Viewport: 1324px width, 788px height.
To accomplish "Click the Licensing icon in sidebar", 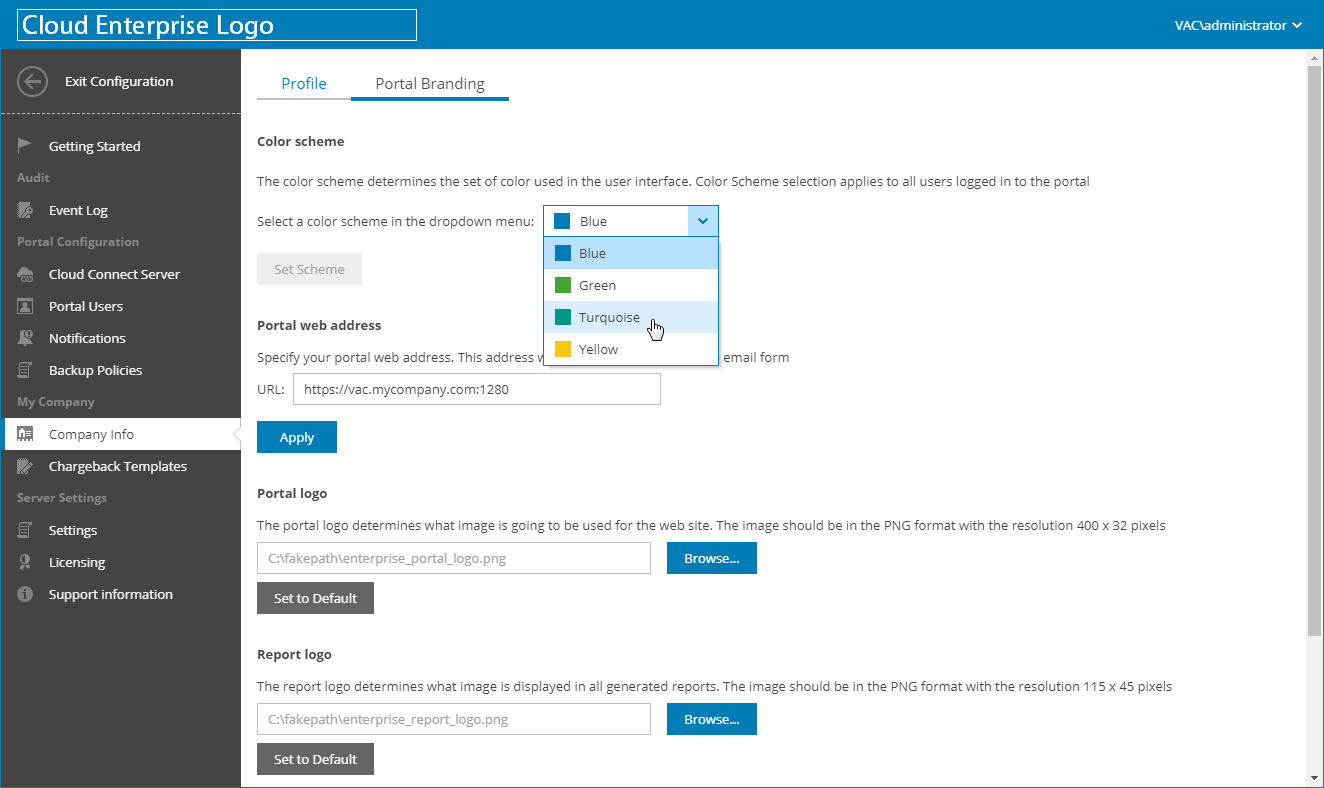I will coord(26,562).
